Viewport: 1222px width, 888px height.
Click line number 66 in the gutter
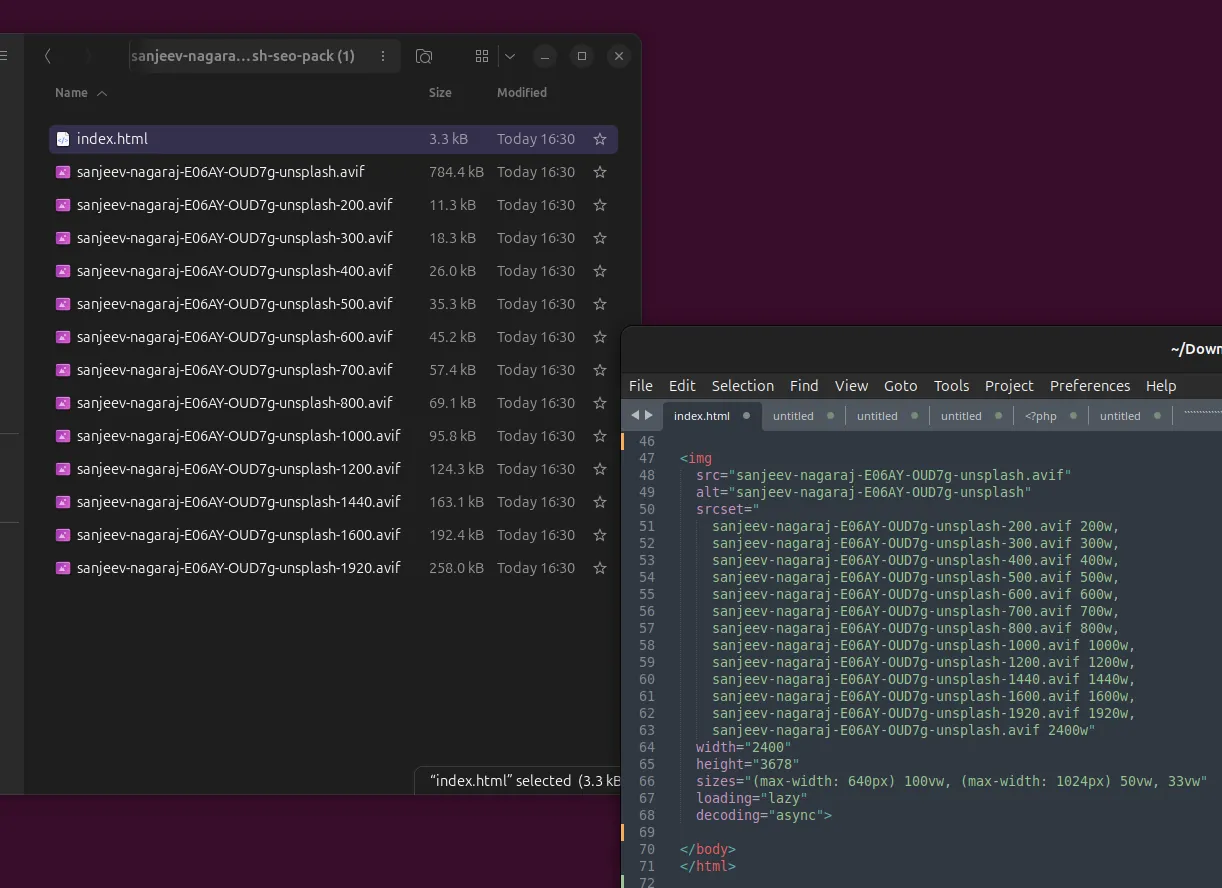[x=646, y=781]
